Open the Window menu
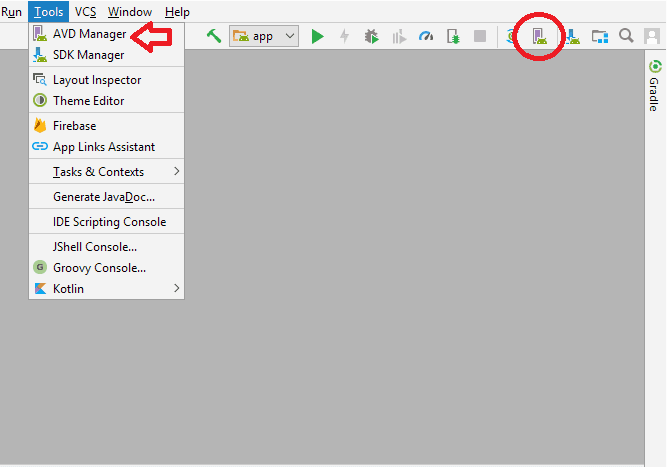Screen dimensions: 667x467 pyautogui.click(x=130, y=12)
